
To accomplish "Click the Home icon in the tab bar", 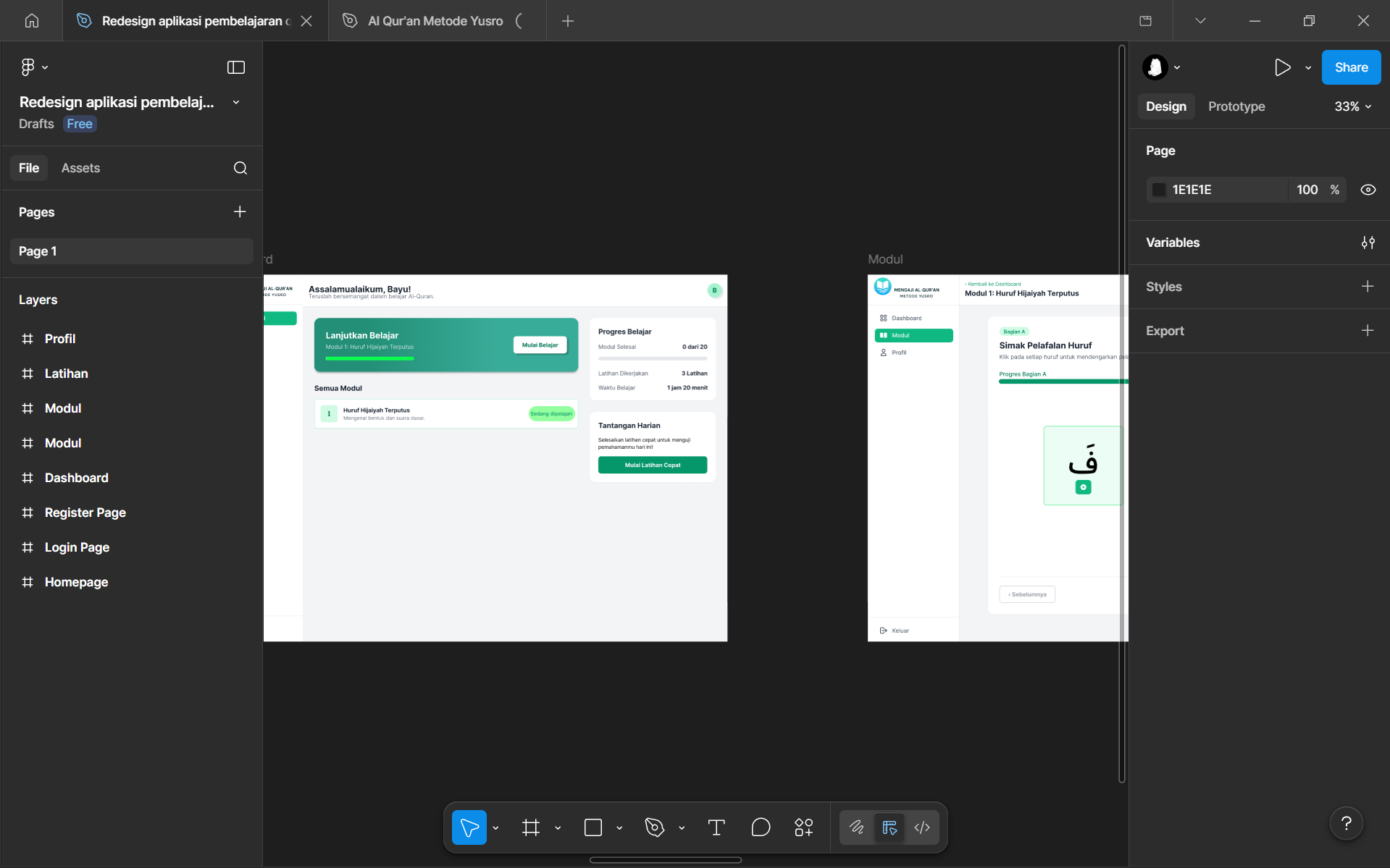I will pyautogui.click(x=32, y=20).
